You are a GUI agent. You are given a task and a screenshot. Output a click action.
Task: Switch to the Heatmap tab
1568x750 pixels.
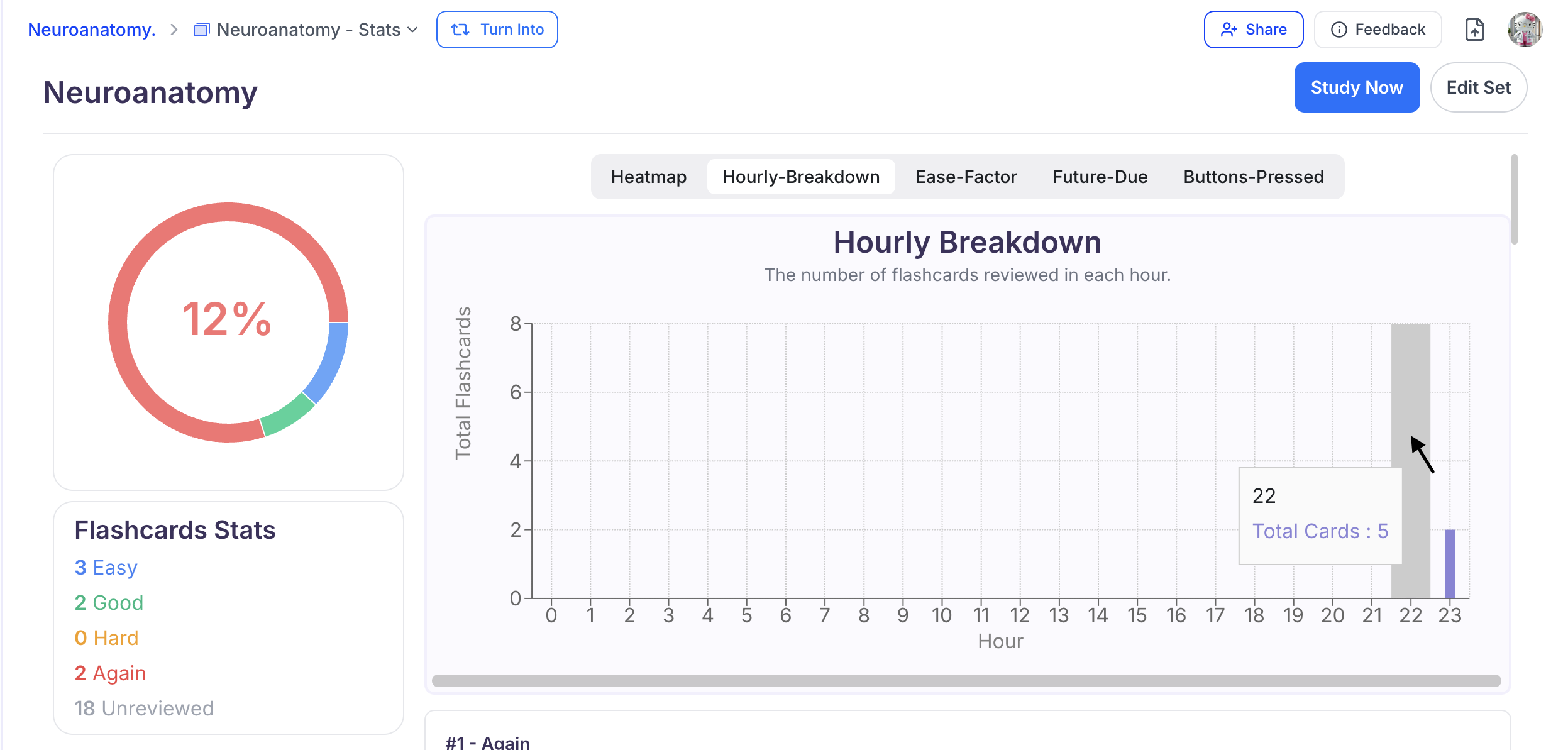point(648,177)
